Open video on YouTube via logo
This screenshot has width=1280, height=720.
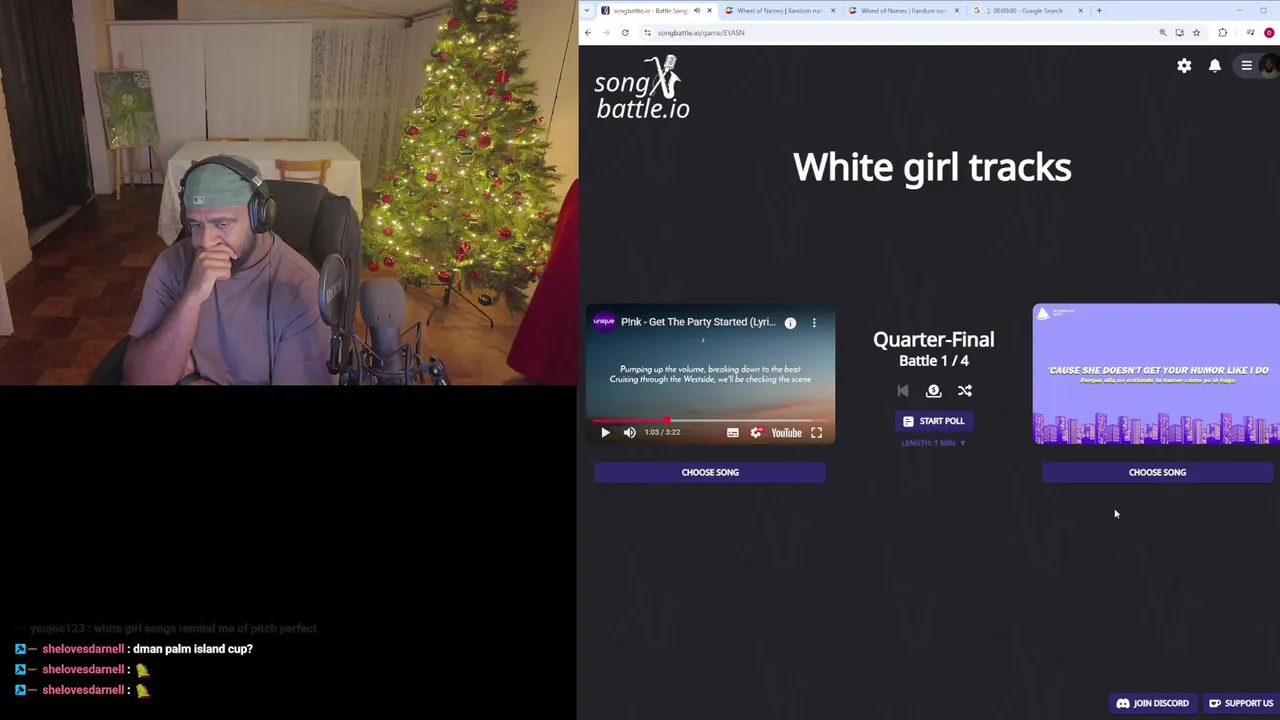pyautogui.click(x=786, y=432)
